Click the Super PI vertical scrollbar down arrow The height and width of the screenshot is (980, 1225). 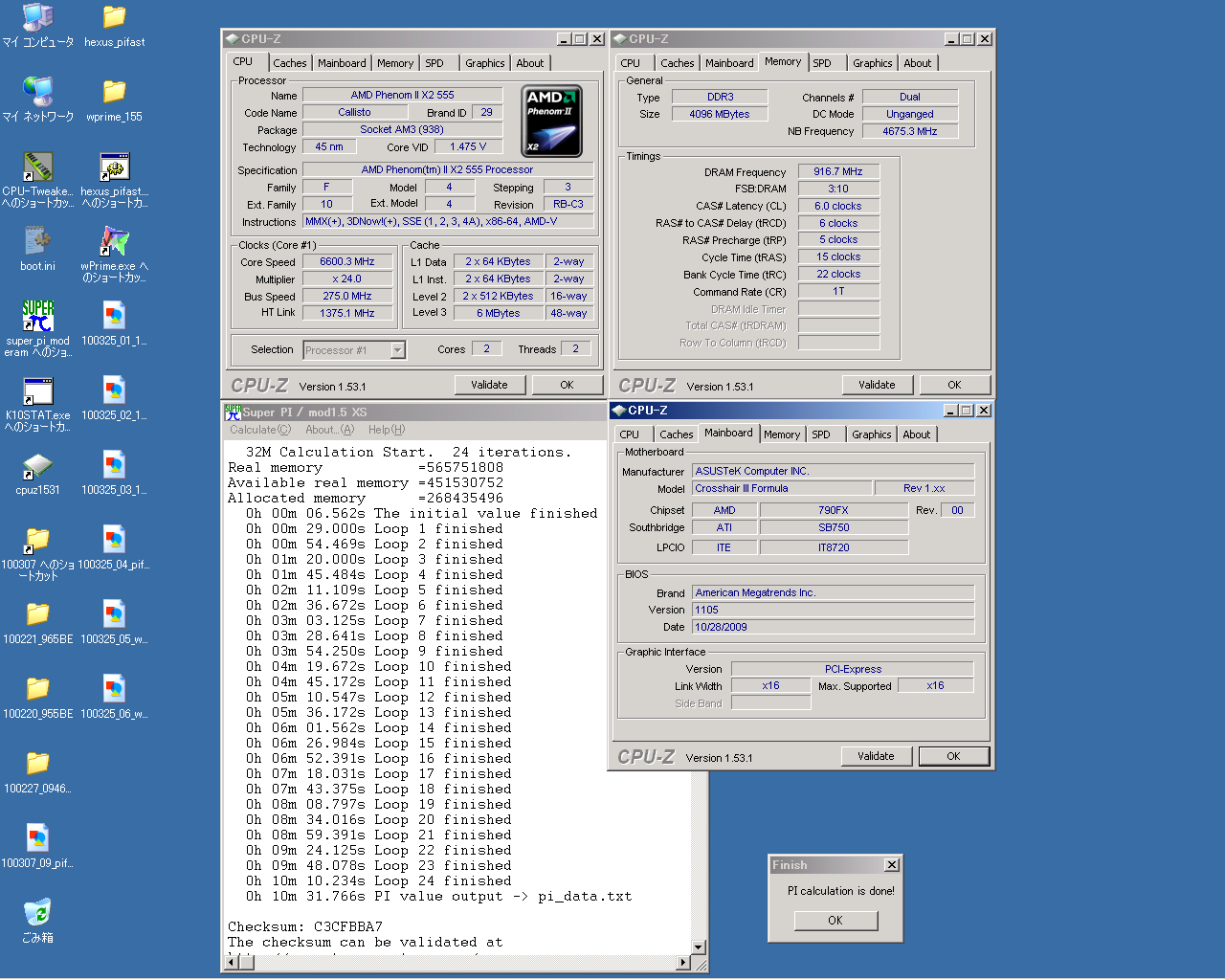(699, 947)
